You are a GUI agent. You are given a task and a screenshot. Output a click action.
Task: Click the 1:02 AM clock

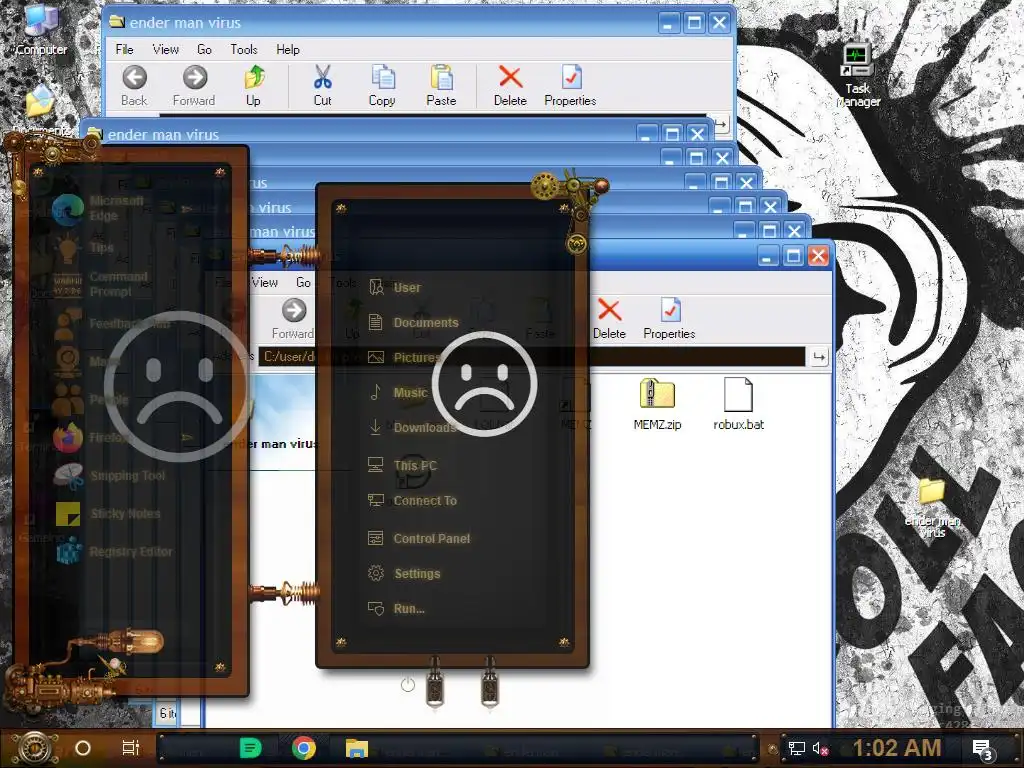pos(897,748)
